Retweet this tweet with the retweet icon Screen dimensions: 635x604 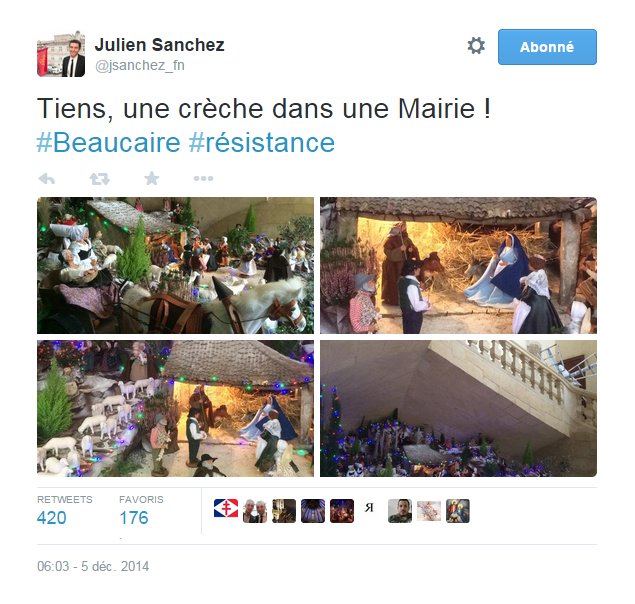click(100, 179)
